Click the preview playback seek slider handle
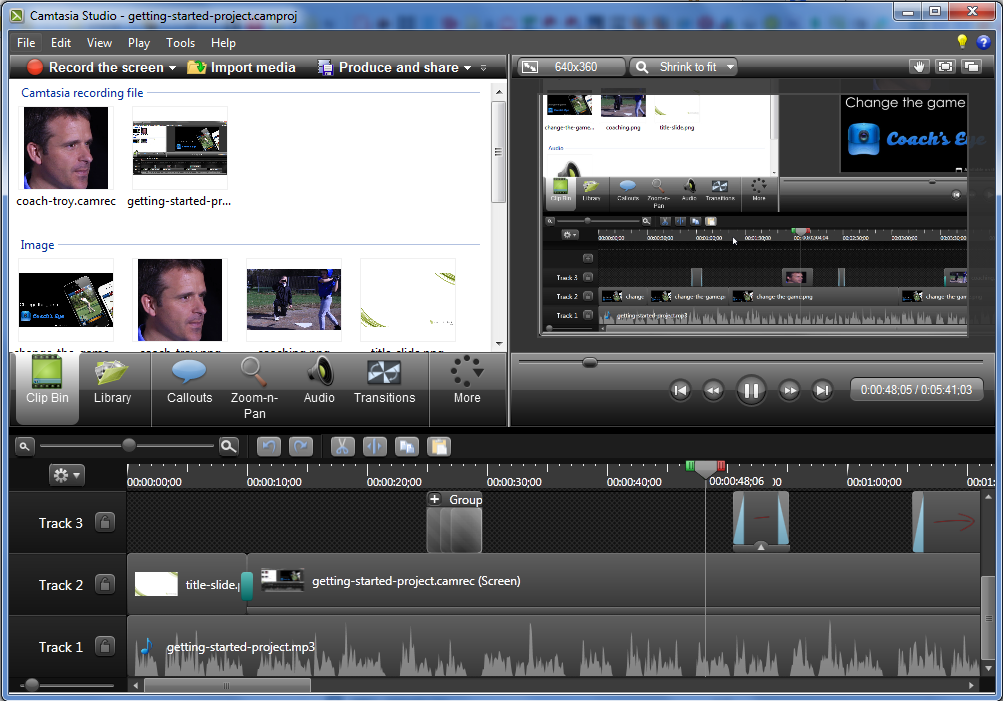The image size is (1003, 701). point(590,363)
